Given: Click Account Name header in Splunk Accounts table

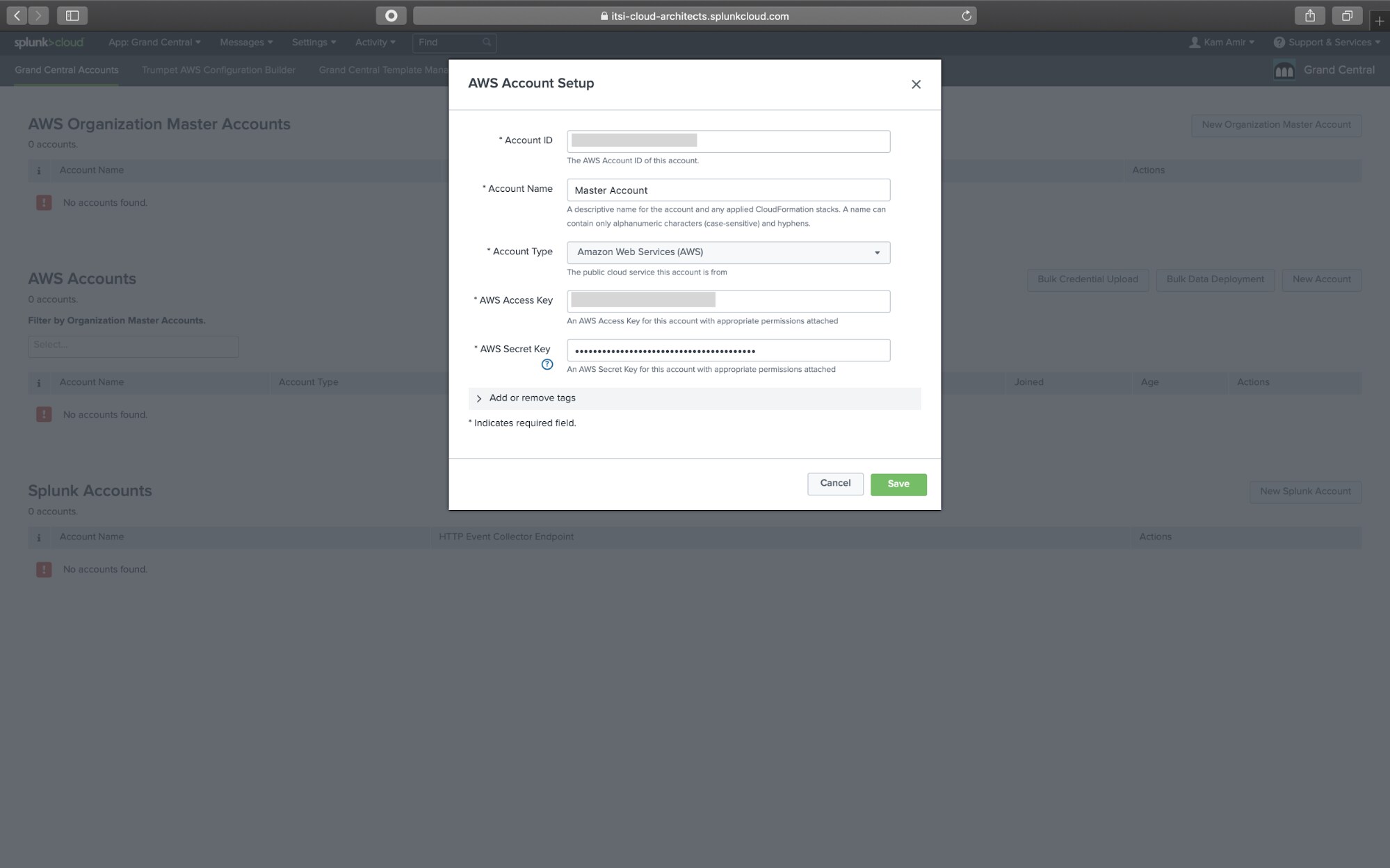Looking at the screenshot, I should coord(92,537).
